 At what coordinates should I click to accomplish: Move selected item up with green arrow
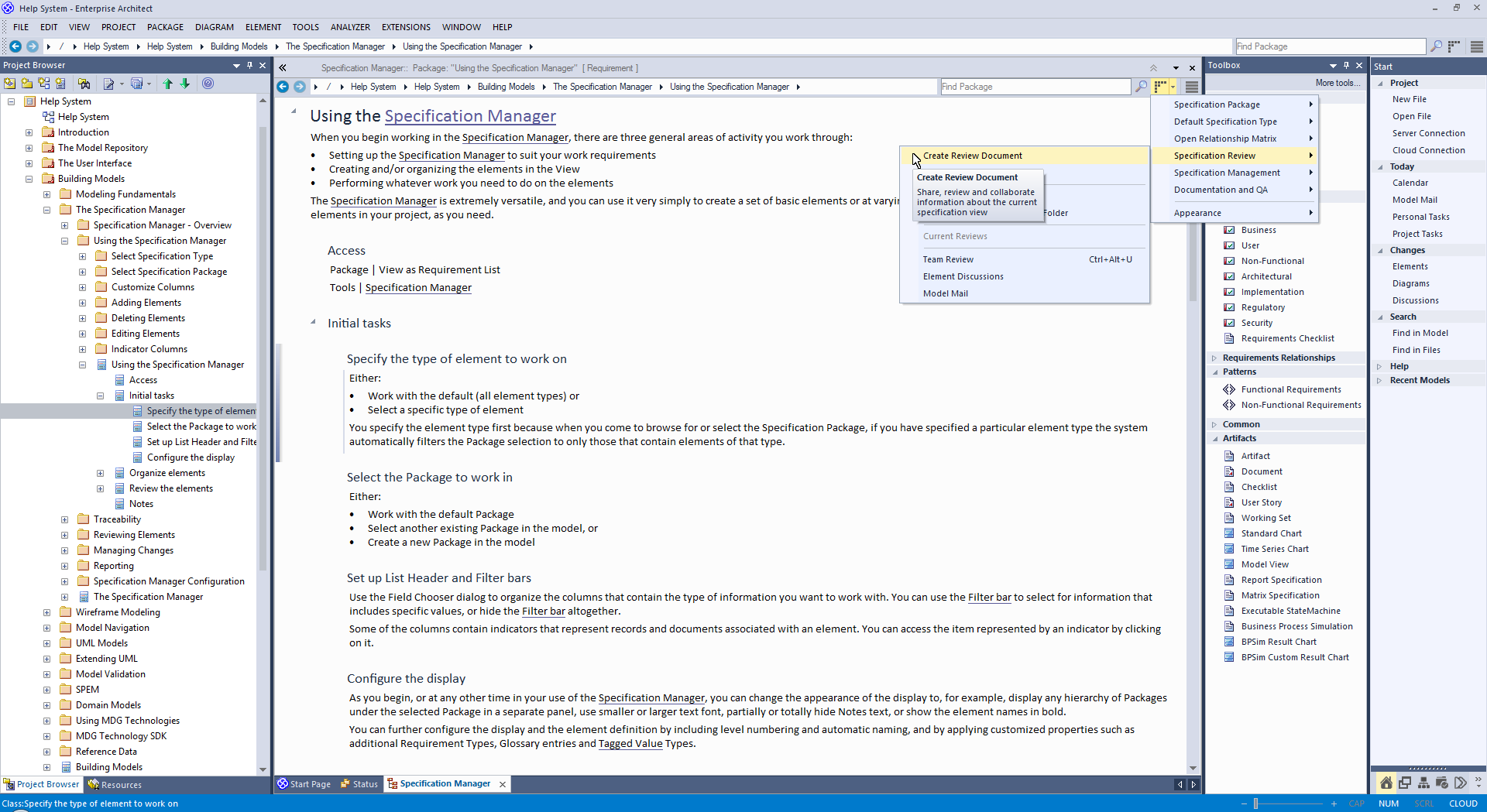coord(168,84)
